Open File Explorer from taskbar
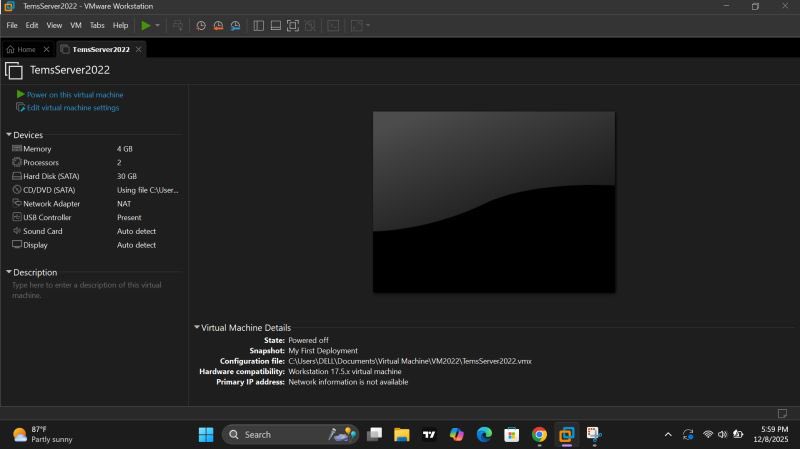The width and height of the screenshot is (800, 449). coord(402,435)
